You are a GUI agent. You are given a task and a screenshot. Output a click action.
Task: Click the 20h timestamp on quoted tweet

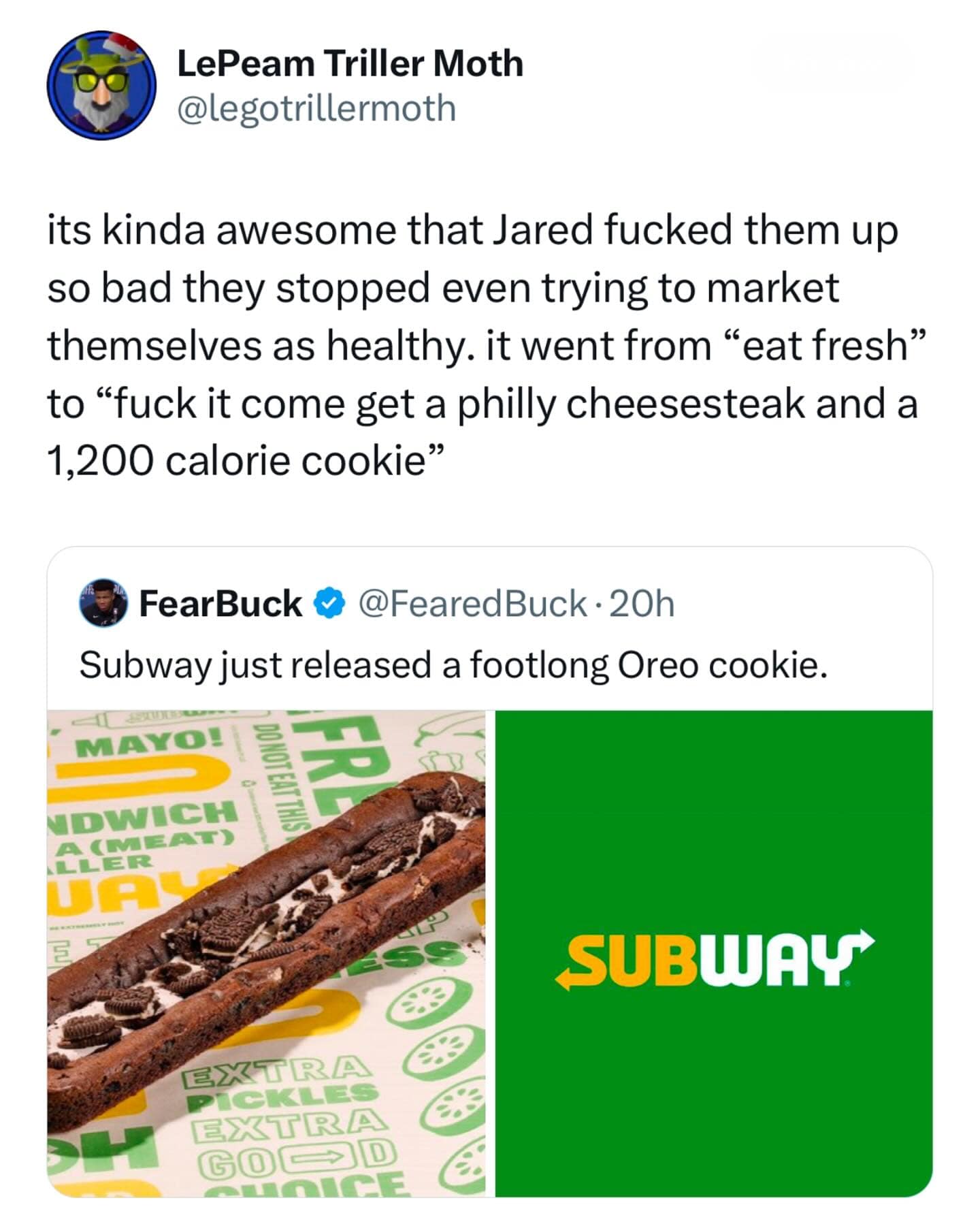point(642,604)
